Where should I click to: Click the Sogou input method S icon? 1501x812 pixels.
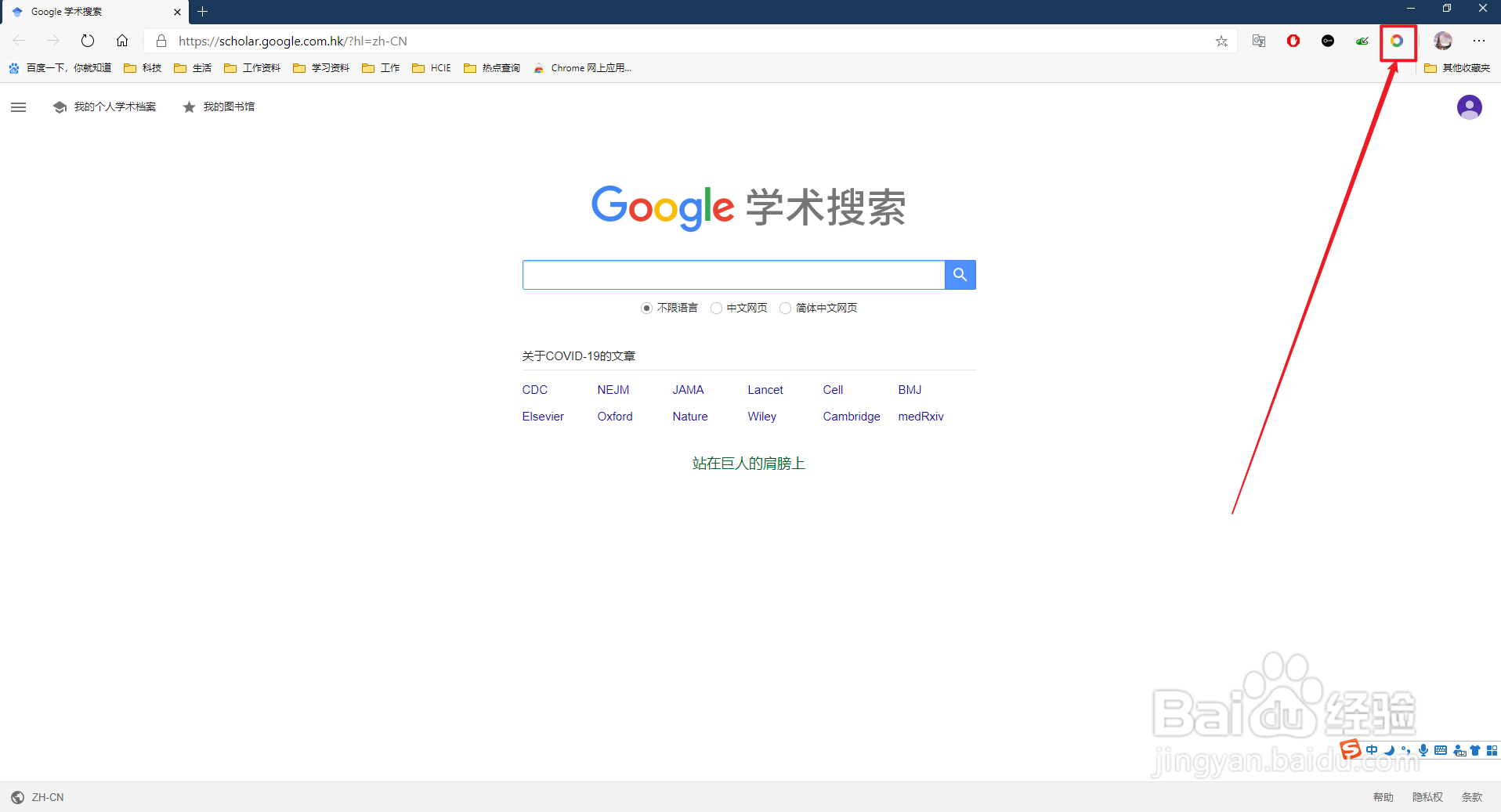[1351, 749]
